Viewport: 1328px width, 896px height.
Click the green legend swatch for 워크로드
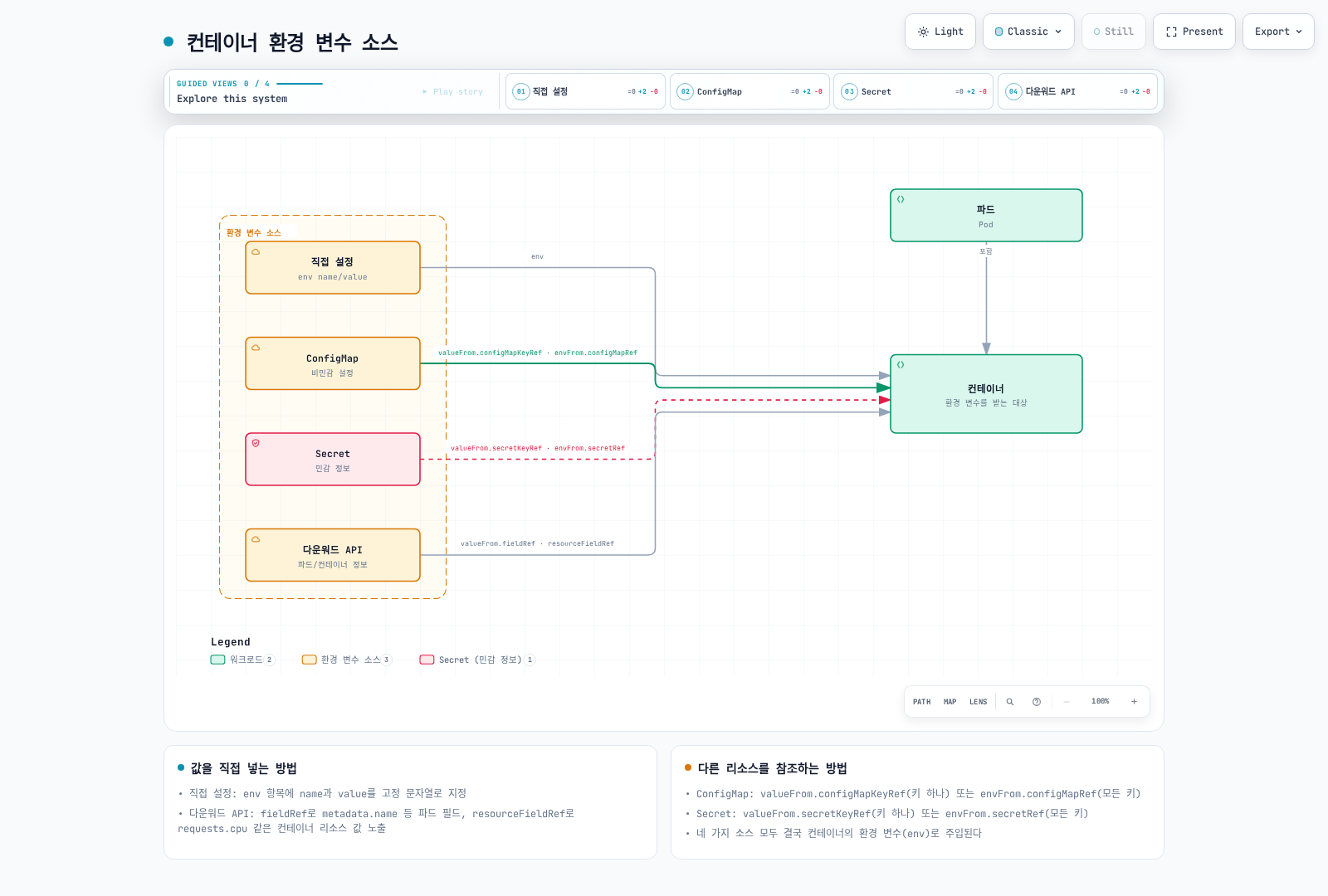(217, 660)
